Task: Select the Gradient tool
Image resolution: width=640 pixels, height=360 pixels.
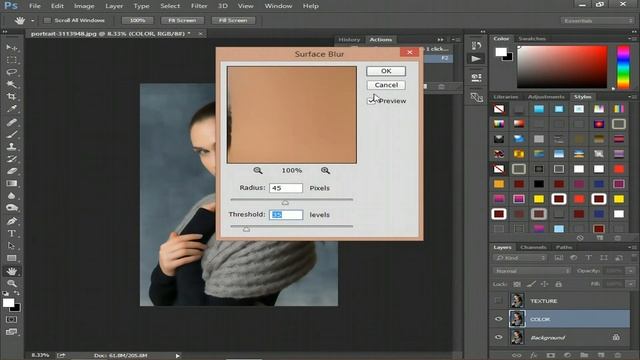Action: pyautogui.click(x=11, y=183)
